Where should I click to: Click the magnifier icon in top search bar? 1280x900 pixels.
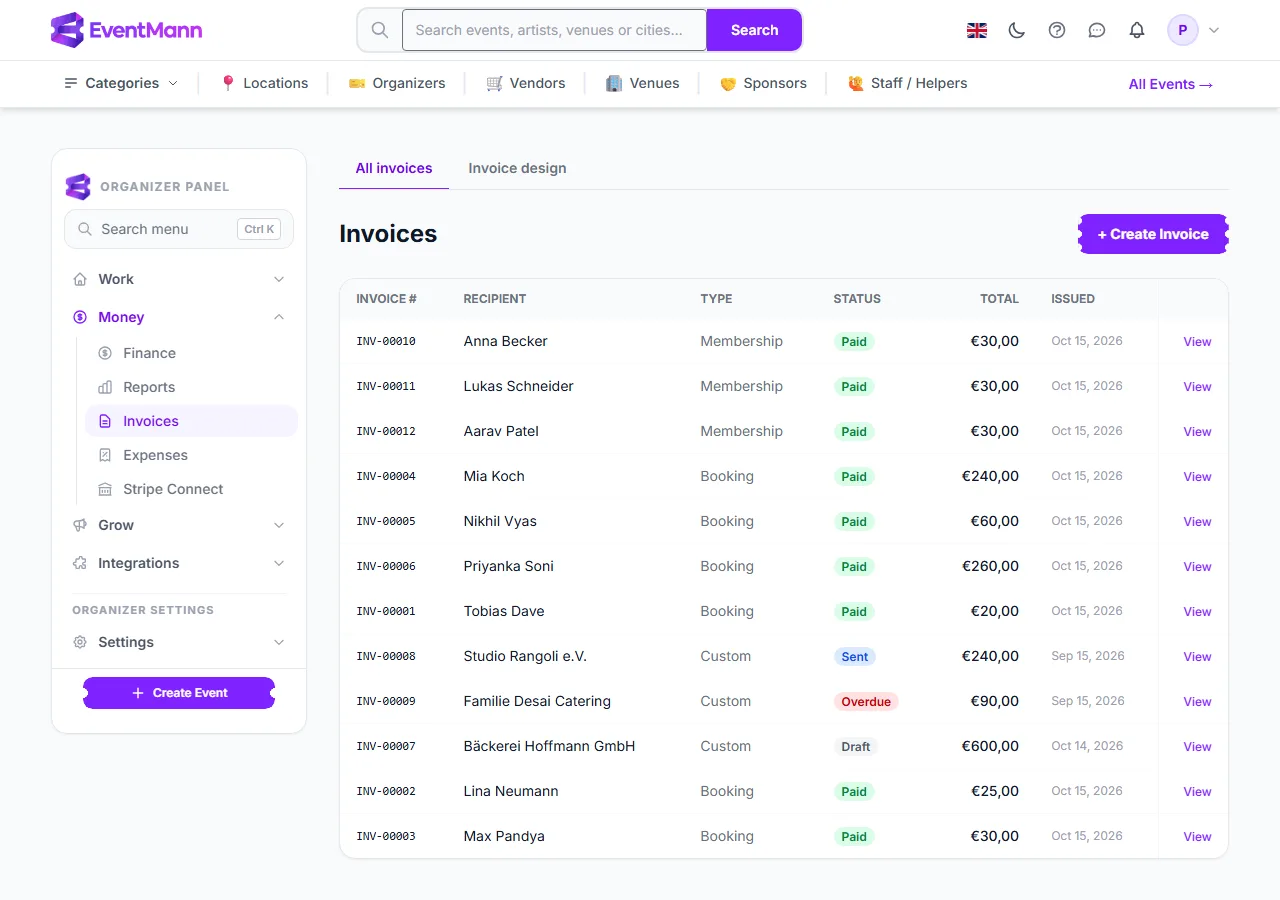[x=380, y=30]
